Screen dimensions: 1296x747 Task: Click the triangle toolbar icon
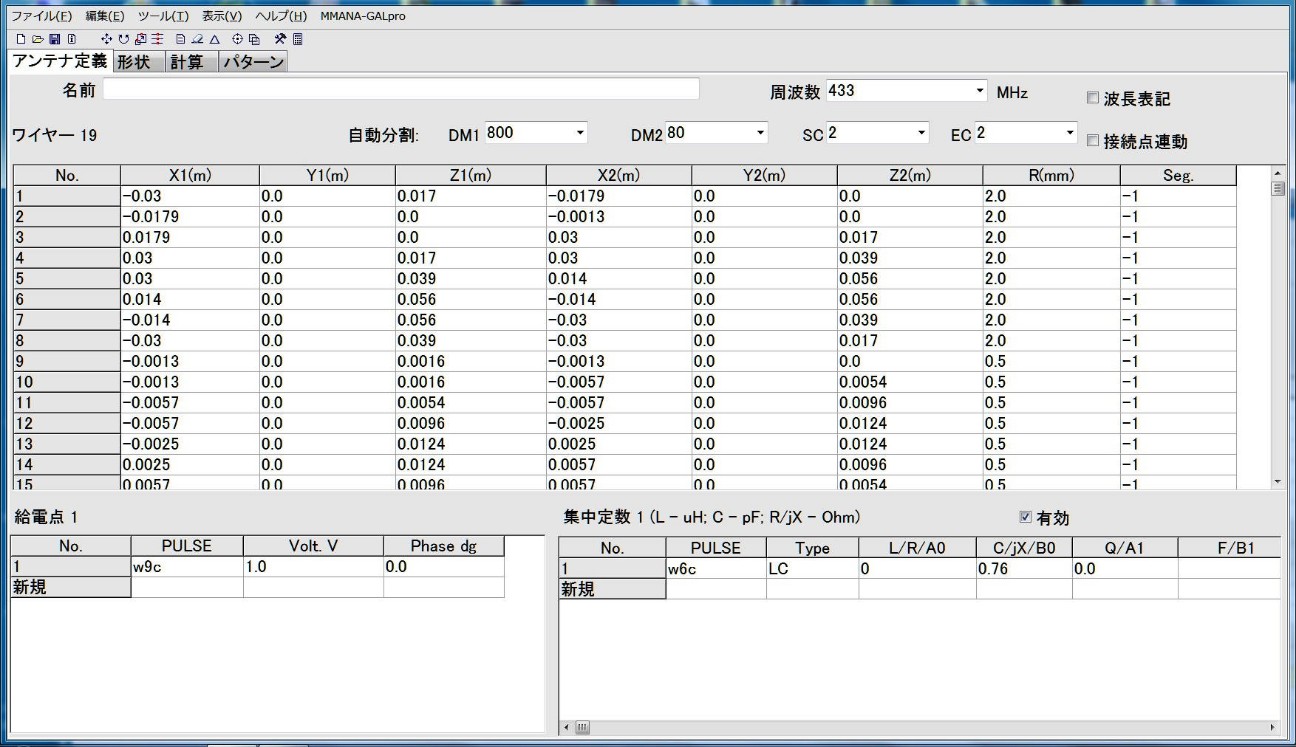pyautogui.click(x=214, y=39)
